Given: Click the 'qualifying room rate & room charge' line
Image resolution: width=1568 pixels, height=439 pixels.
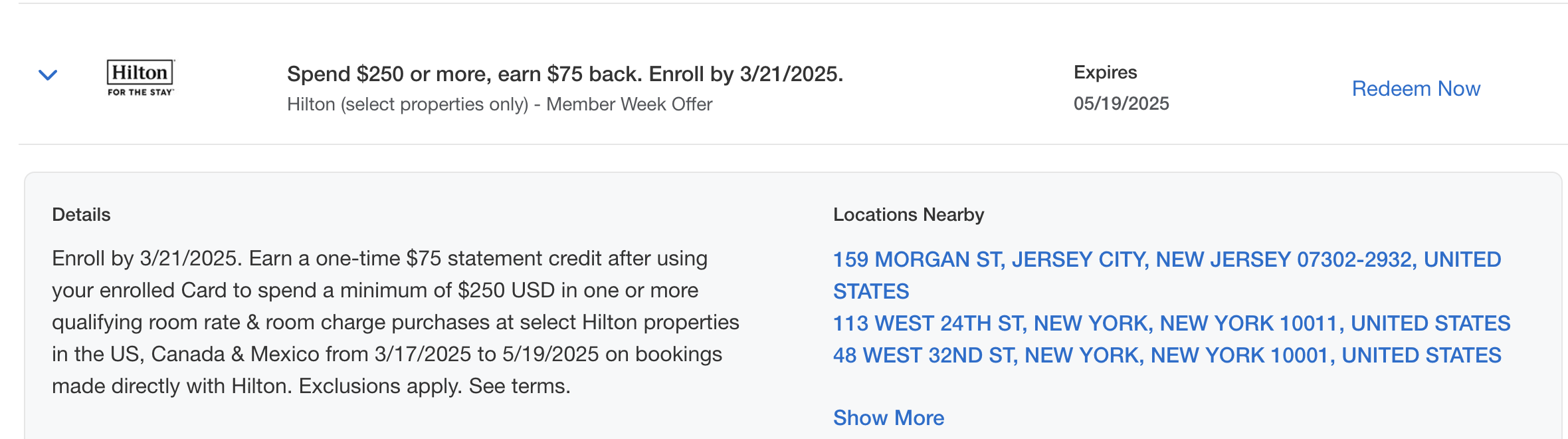Looking at the screenshot, I should (x=395, y=322).
